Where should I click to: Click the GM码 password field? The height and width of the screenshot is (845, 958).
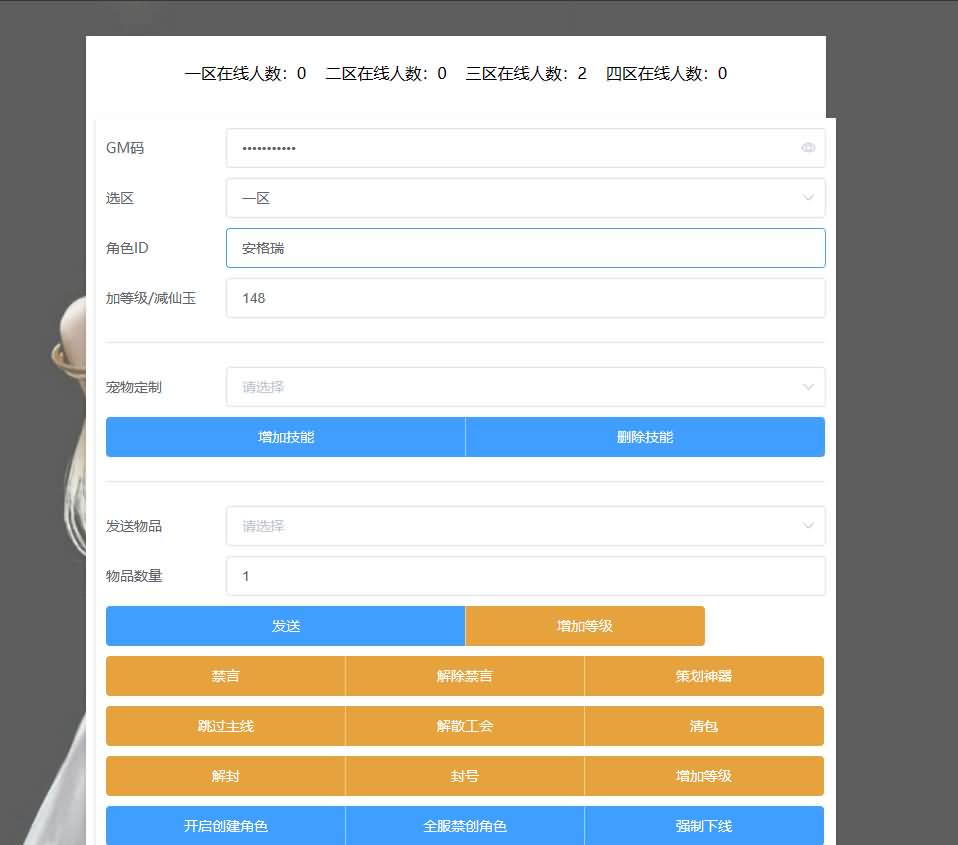point(510,148)
